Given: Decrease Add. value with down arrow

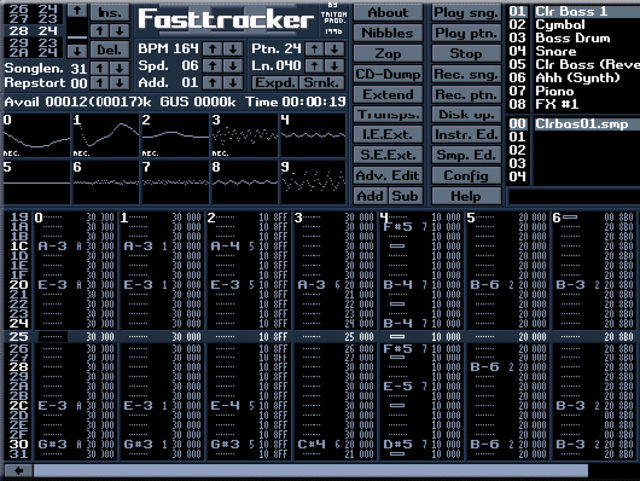Looking at the screenshot, I should pos(233,82).
